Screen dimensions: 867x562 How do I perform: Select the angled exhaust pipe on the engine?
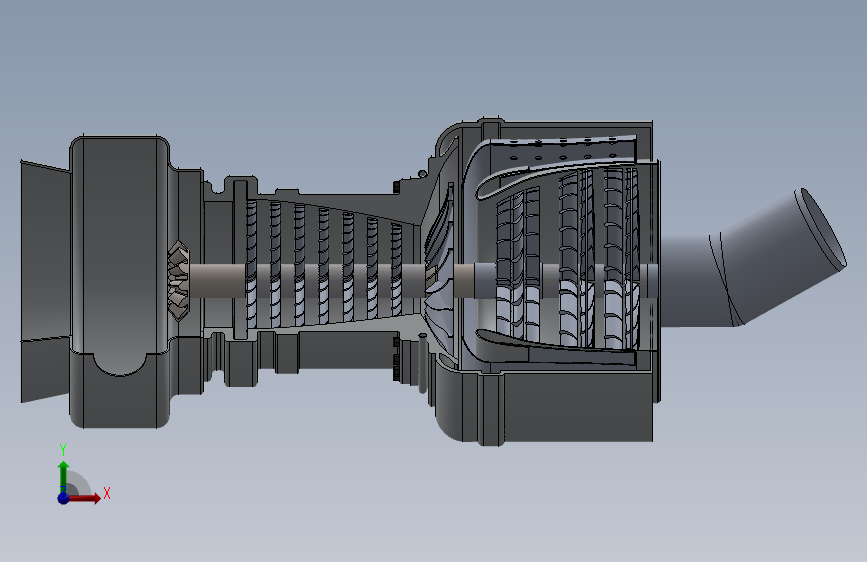point(753,258)
